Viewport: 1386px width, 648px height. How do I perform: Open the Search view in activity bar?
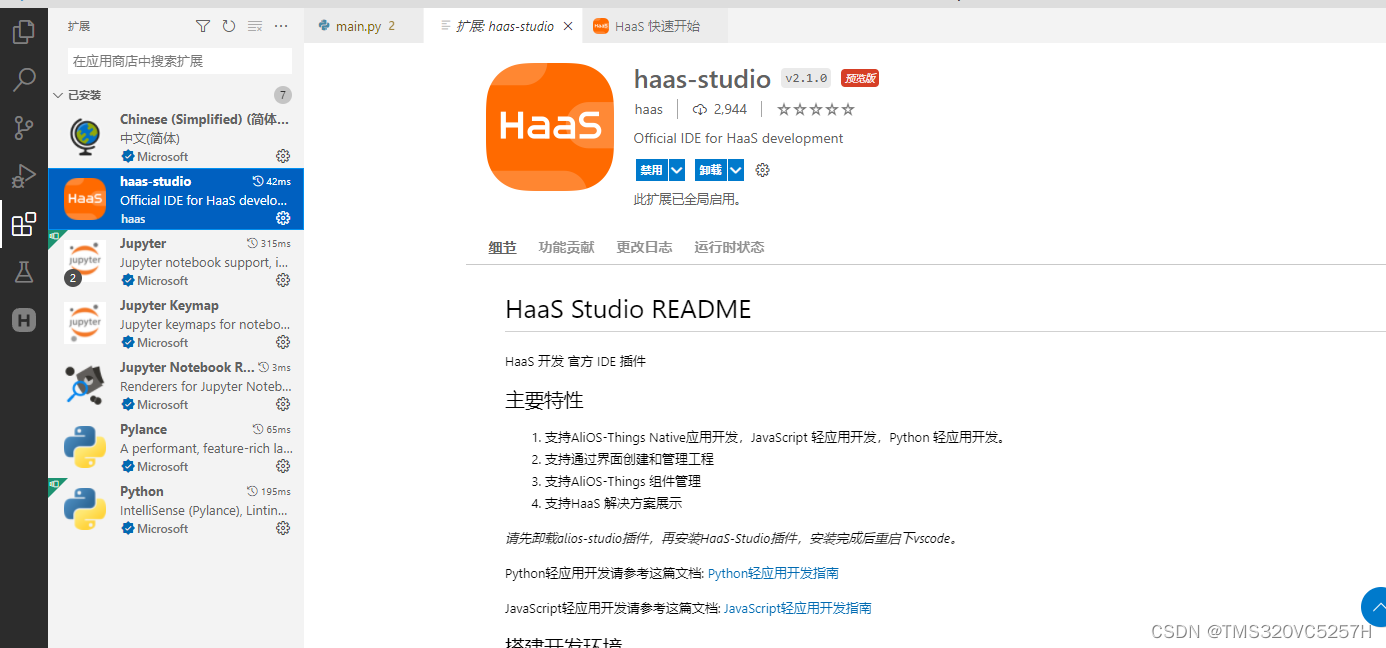point(23,80)
